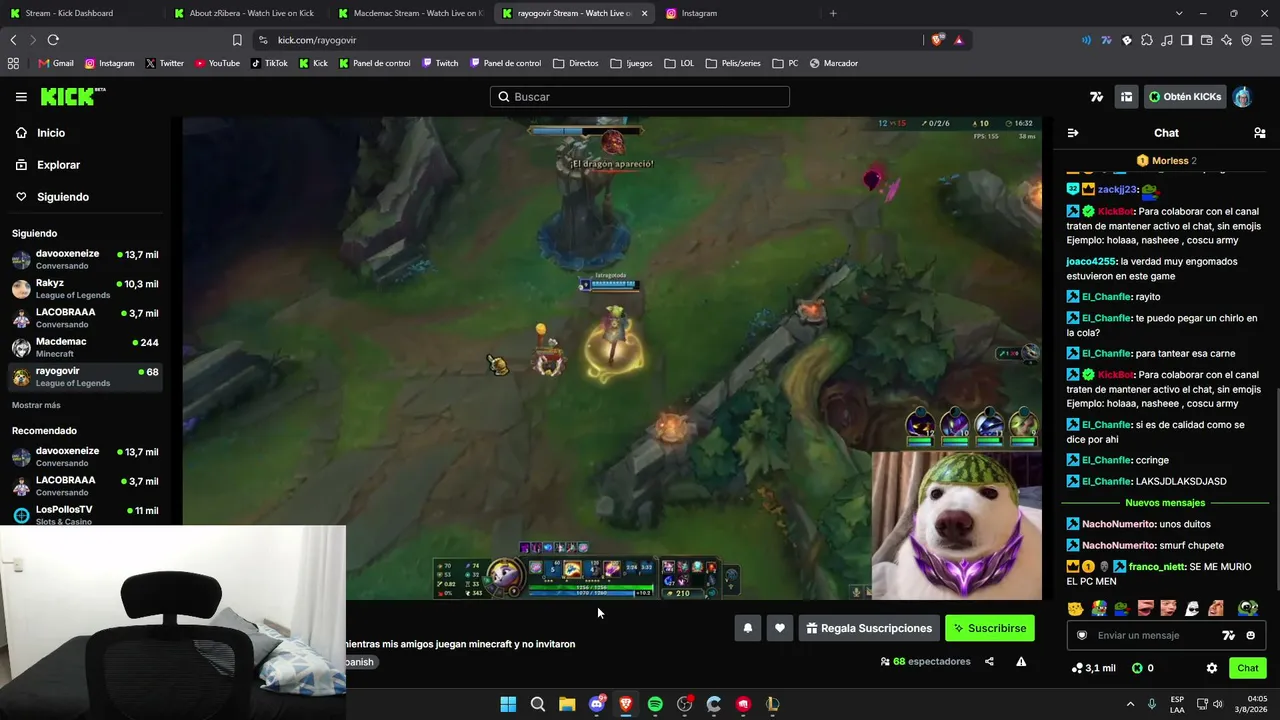Open Rakyz channel in followed list
The image size is (1280, 720).
[x=85, y=289]
